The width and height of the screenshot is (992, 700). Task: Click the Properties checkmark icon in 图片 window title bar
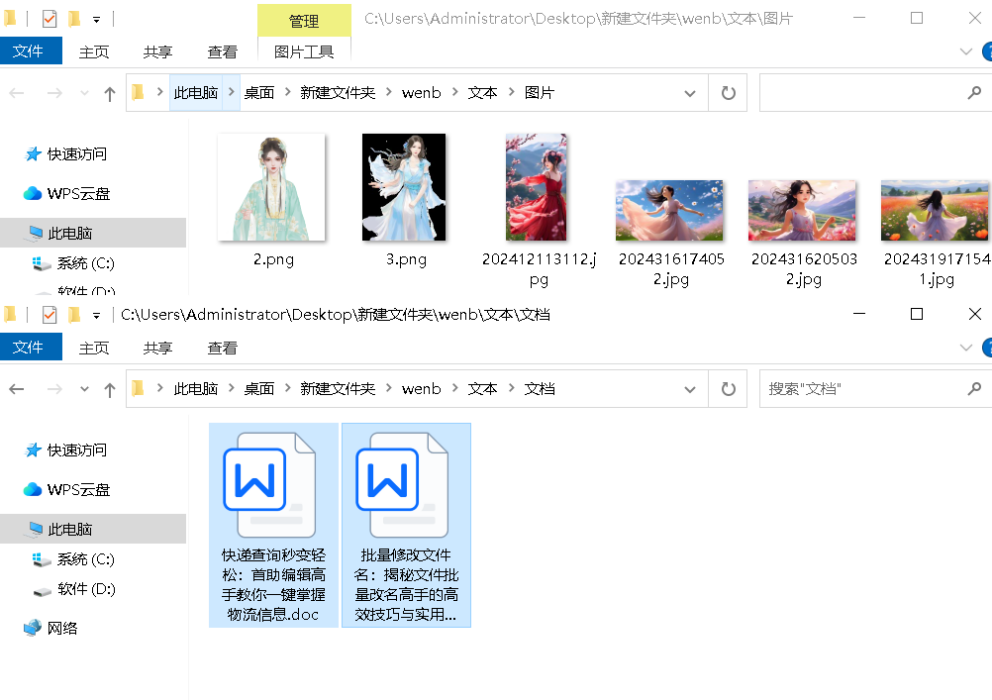(49, 19)
